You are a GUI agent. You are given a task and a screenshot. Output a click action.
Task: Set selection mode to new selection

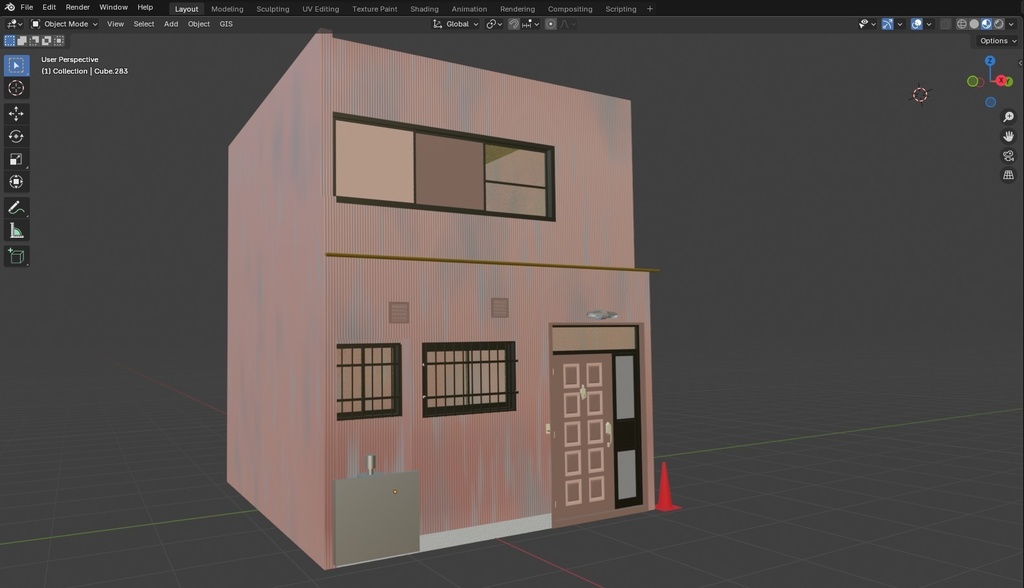point(10,41)
